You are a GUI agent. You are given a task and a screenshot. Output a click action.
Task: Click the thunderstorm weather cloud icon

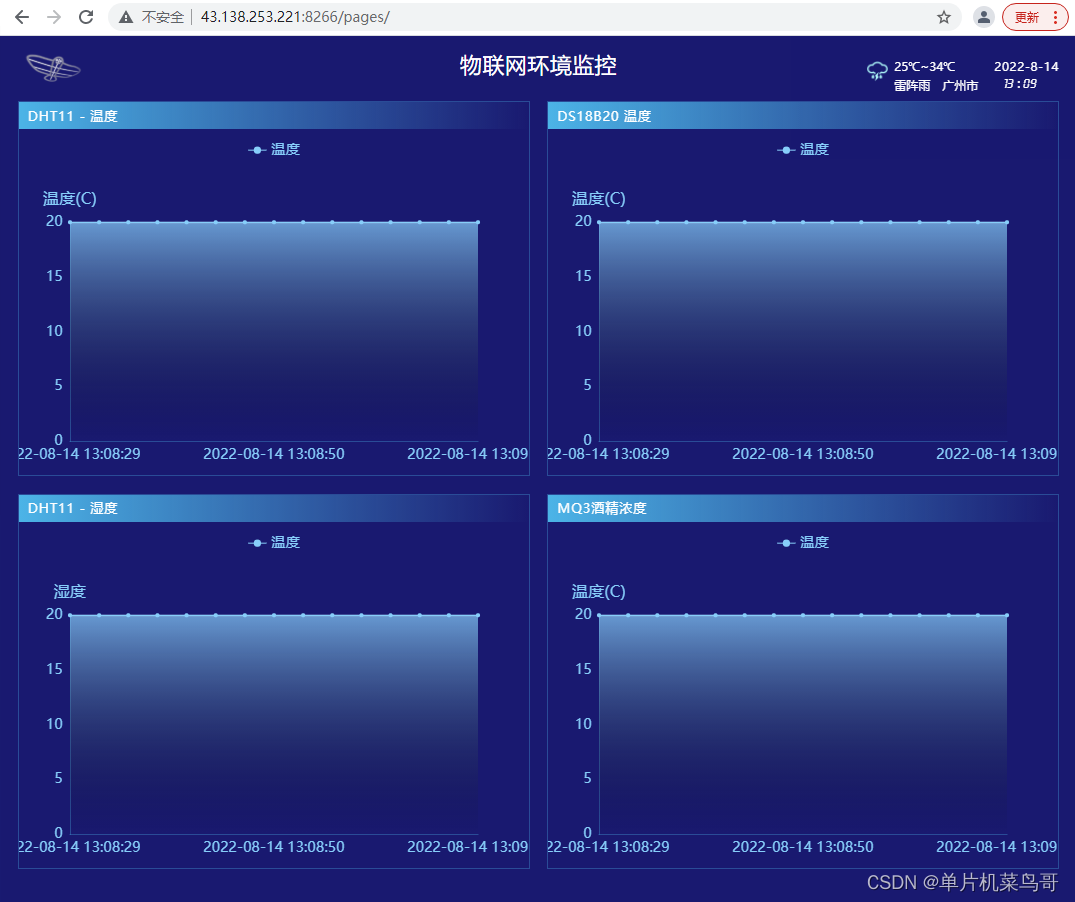tap(877, 70)
